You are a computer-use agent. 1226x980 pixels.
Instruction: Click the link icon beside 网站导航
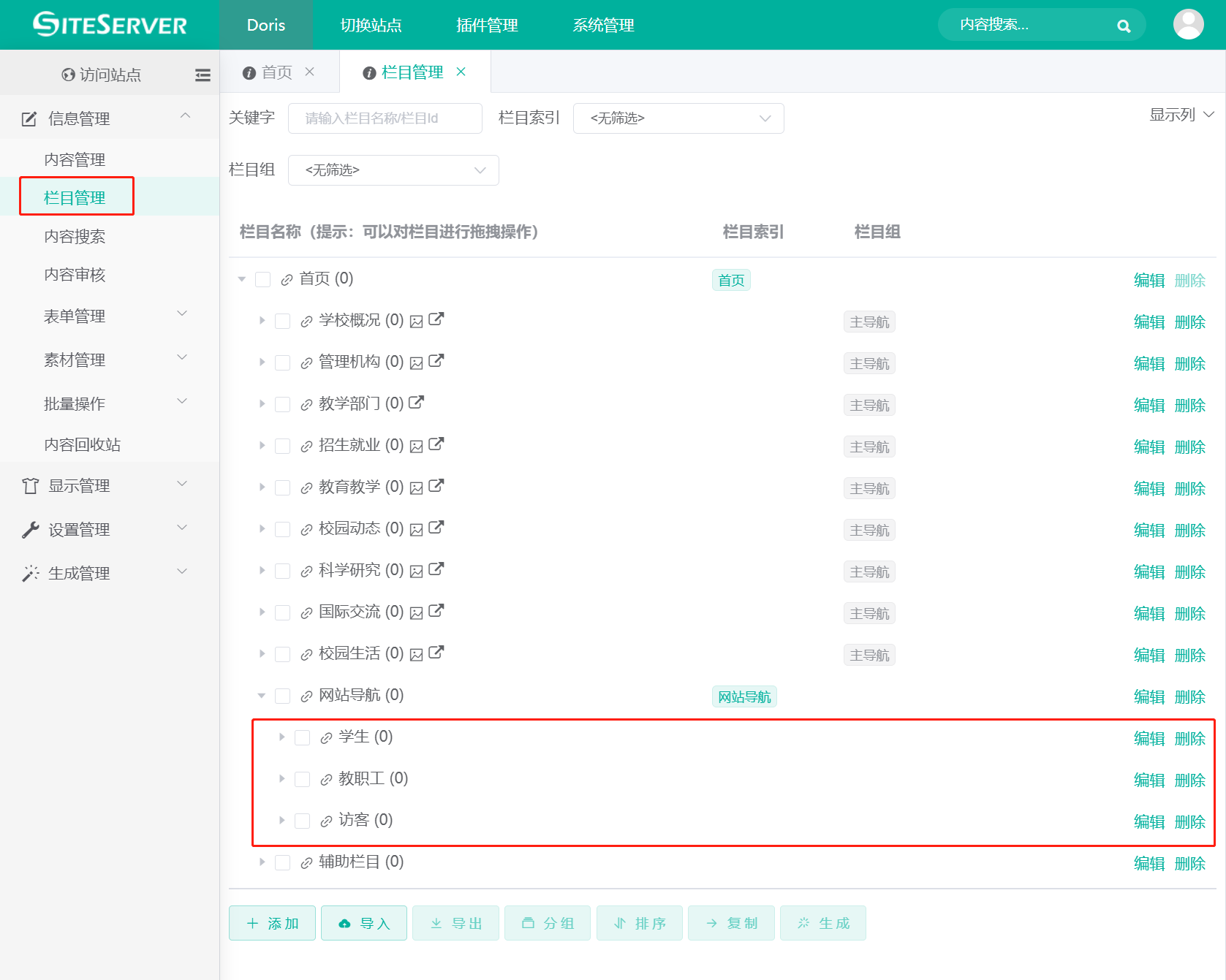305,696
